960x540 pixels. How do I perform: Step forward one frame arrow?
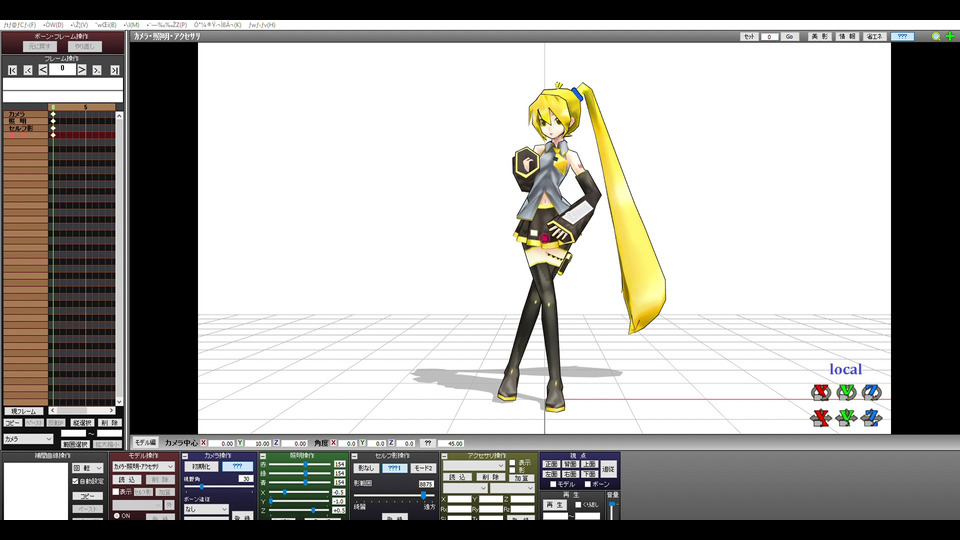tap(81, 70)
